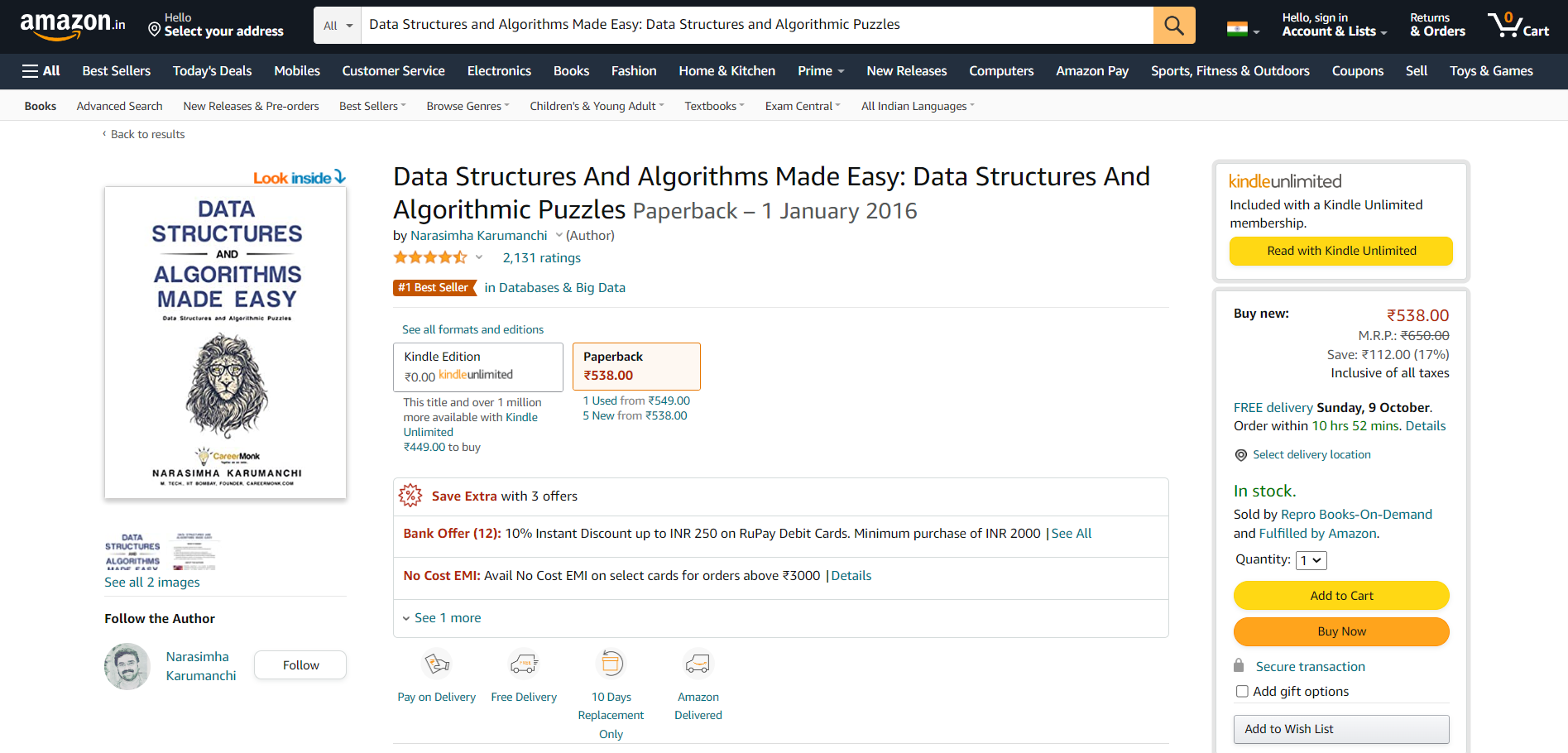This screenshot has height=753, width=1568.
Task: Click the Amazon.in logo
Action: click(73, 26)
